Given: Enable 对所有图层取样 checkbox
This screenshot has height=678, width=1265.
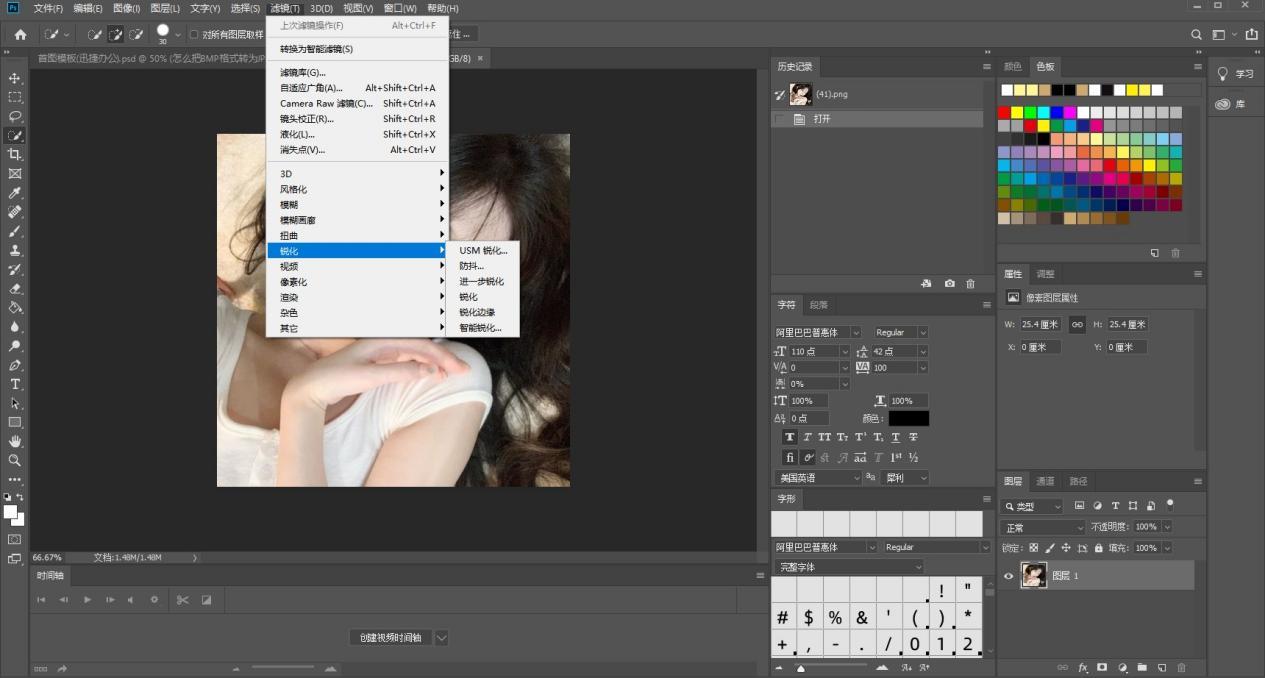Looking at the screenshot, I should click(193, 34).
